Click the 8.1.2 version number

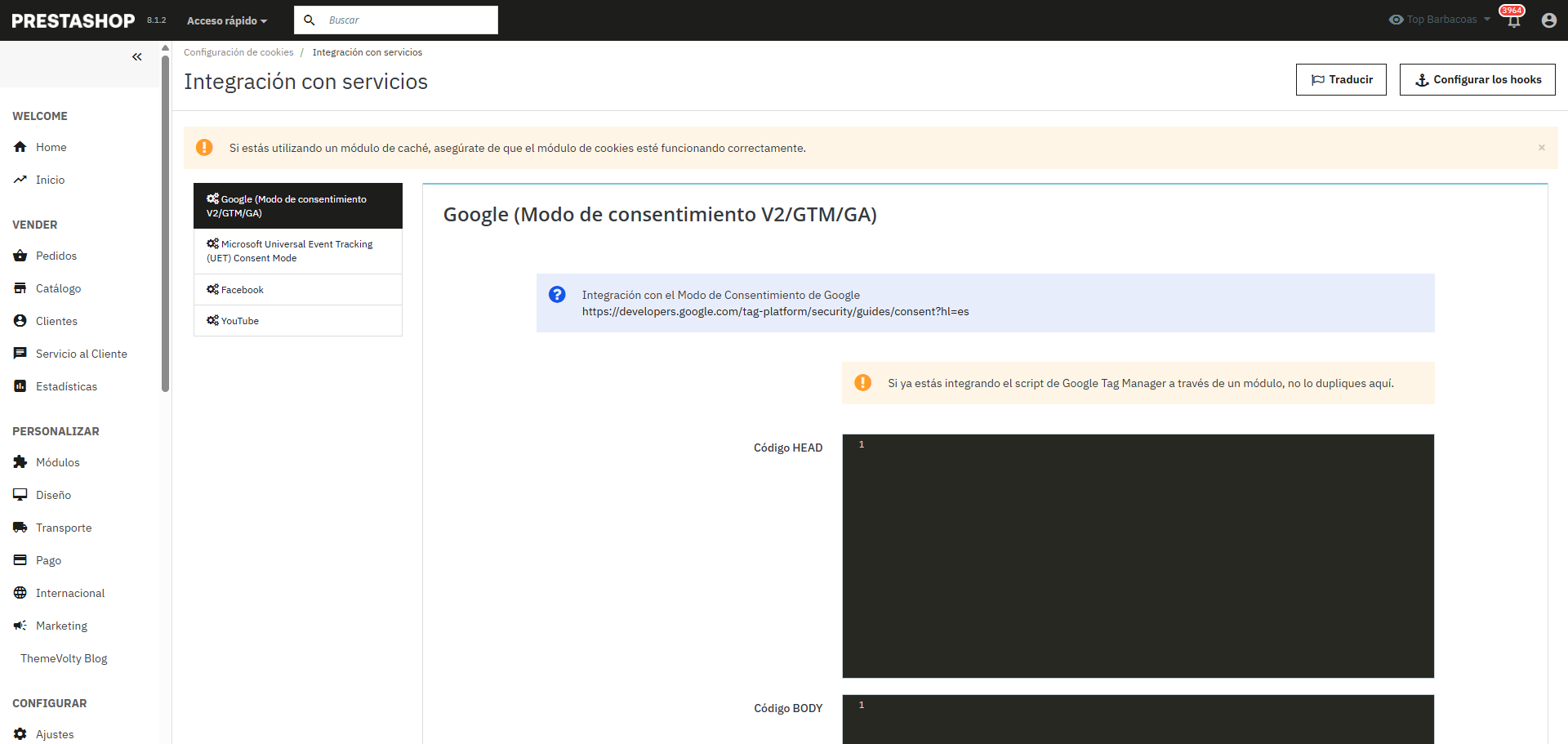(156, 20)
